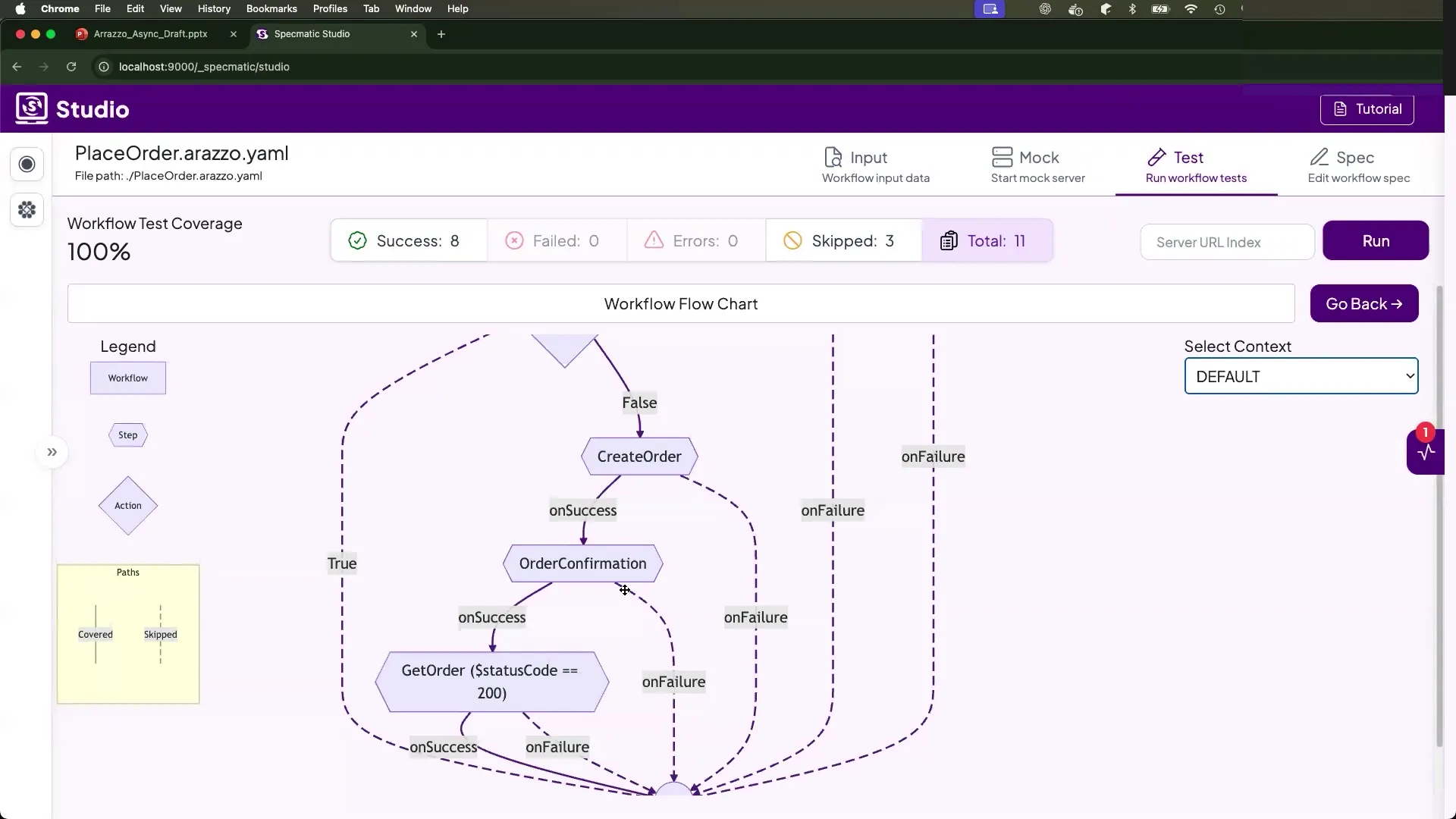Click the Tutorial document icon

(1341, 109)
